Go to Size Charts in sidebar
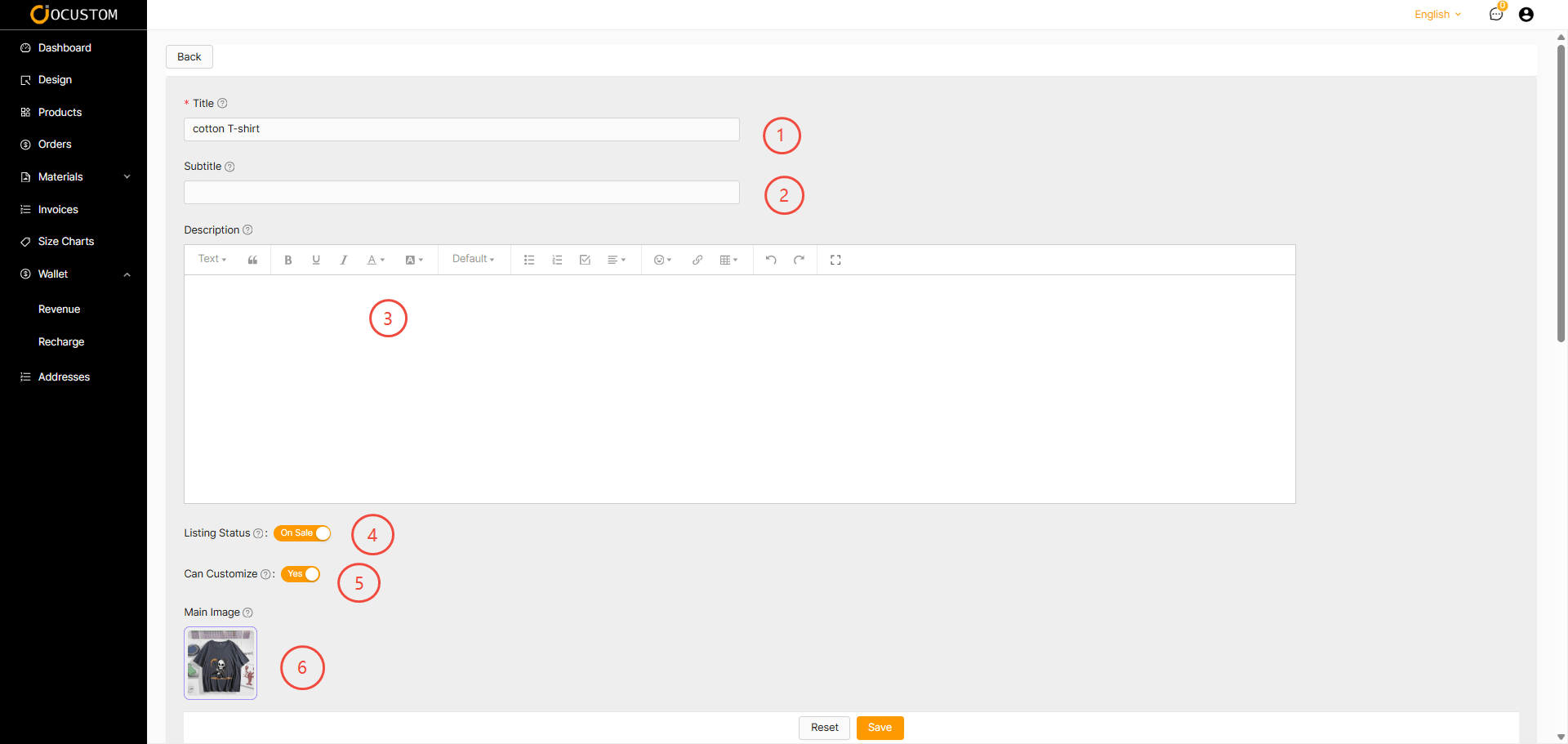Viewport: 1568px width, 744px height. tap(65, 242)
